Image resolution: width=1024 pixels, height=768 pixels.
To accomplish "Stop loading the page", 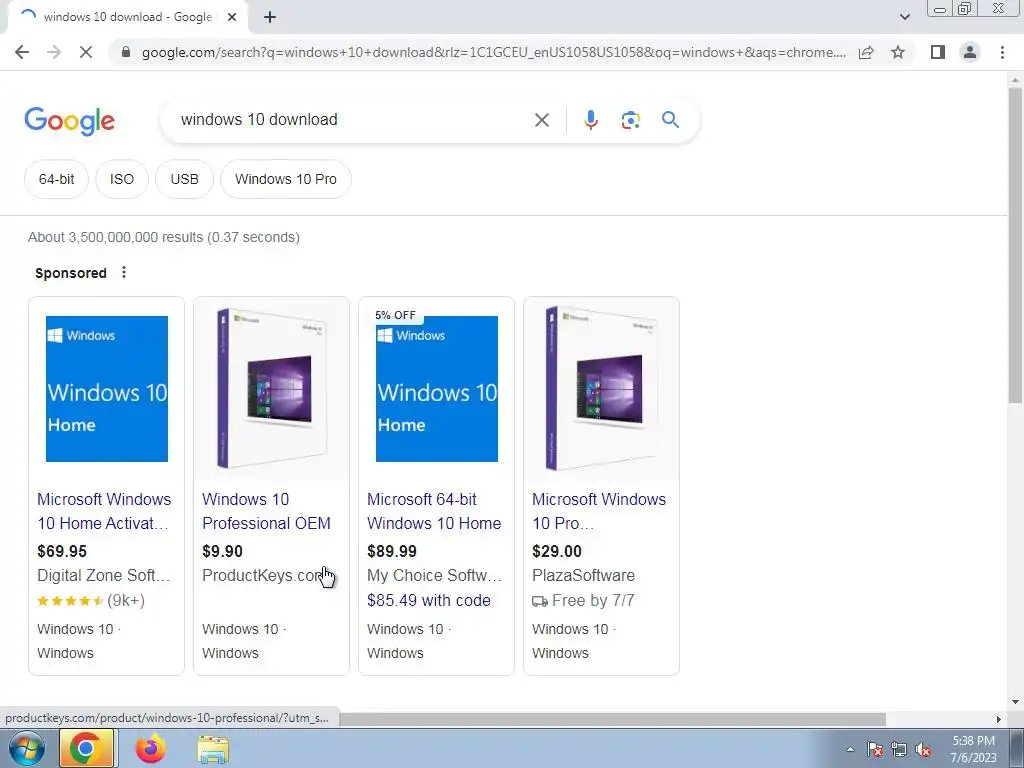I will click(86, 52).
